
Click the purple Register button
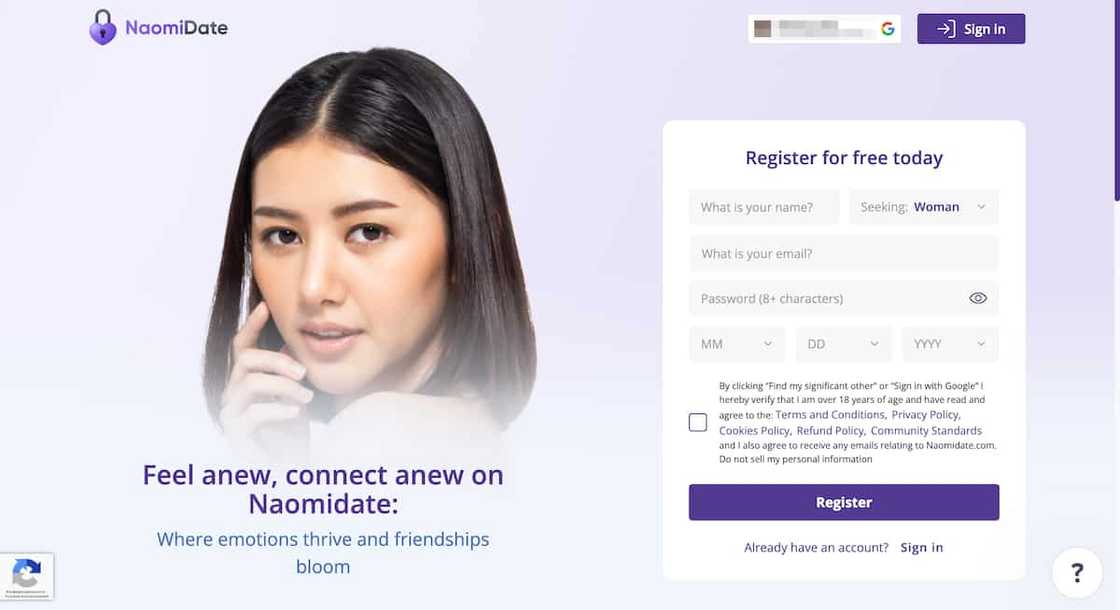(844, 502)
